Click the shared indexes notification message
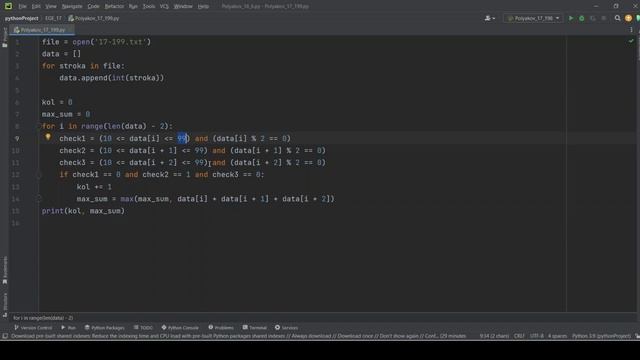Image resolution: width=640 pixels, height=360 pixels. (x=238, y=336)
